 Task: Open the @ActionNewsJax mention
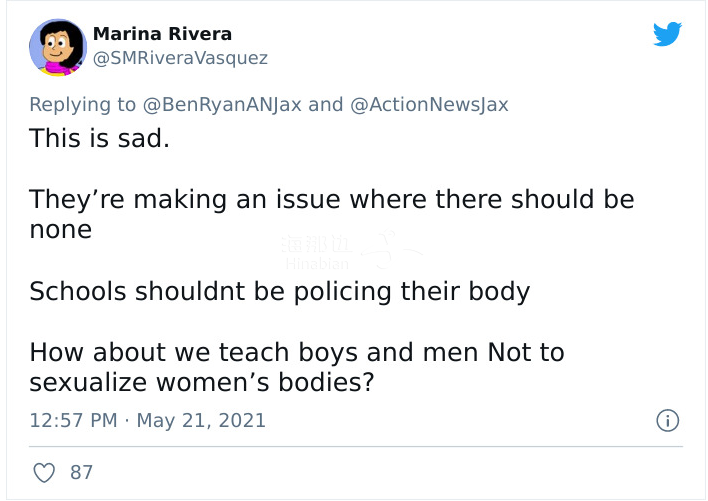pyautogui.click(x=429, y=105)
